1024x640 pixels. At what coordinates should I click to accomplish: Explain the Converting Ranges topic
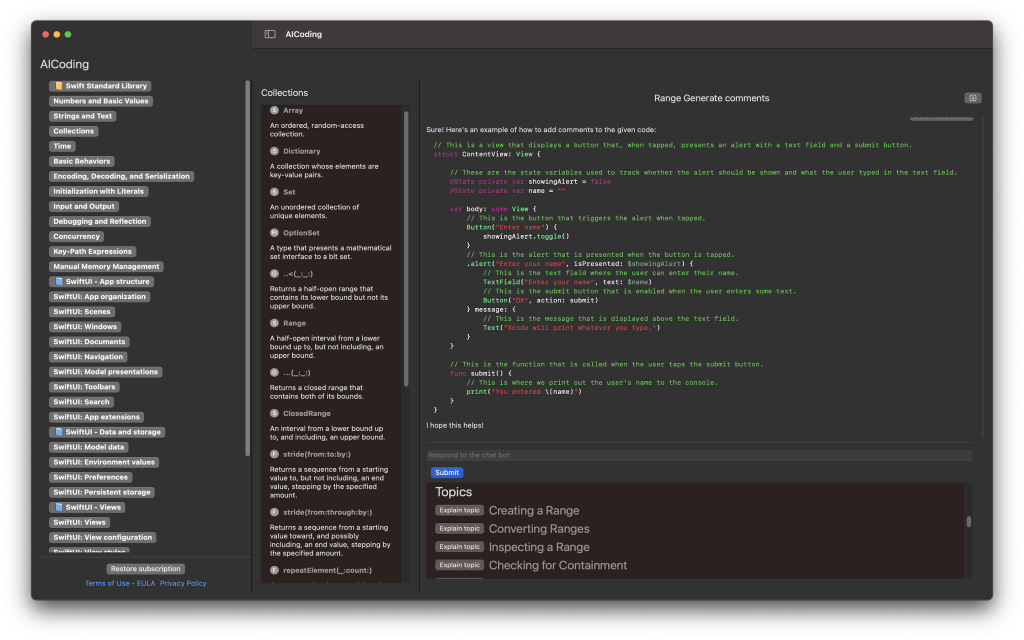tap(459, 529)
